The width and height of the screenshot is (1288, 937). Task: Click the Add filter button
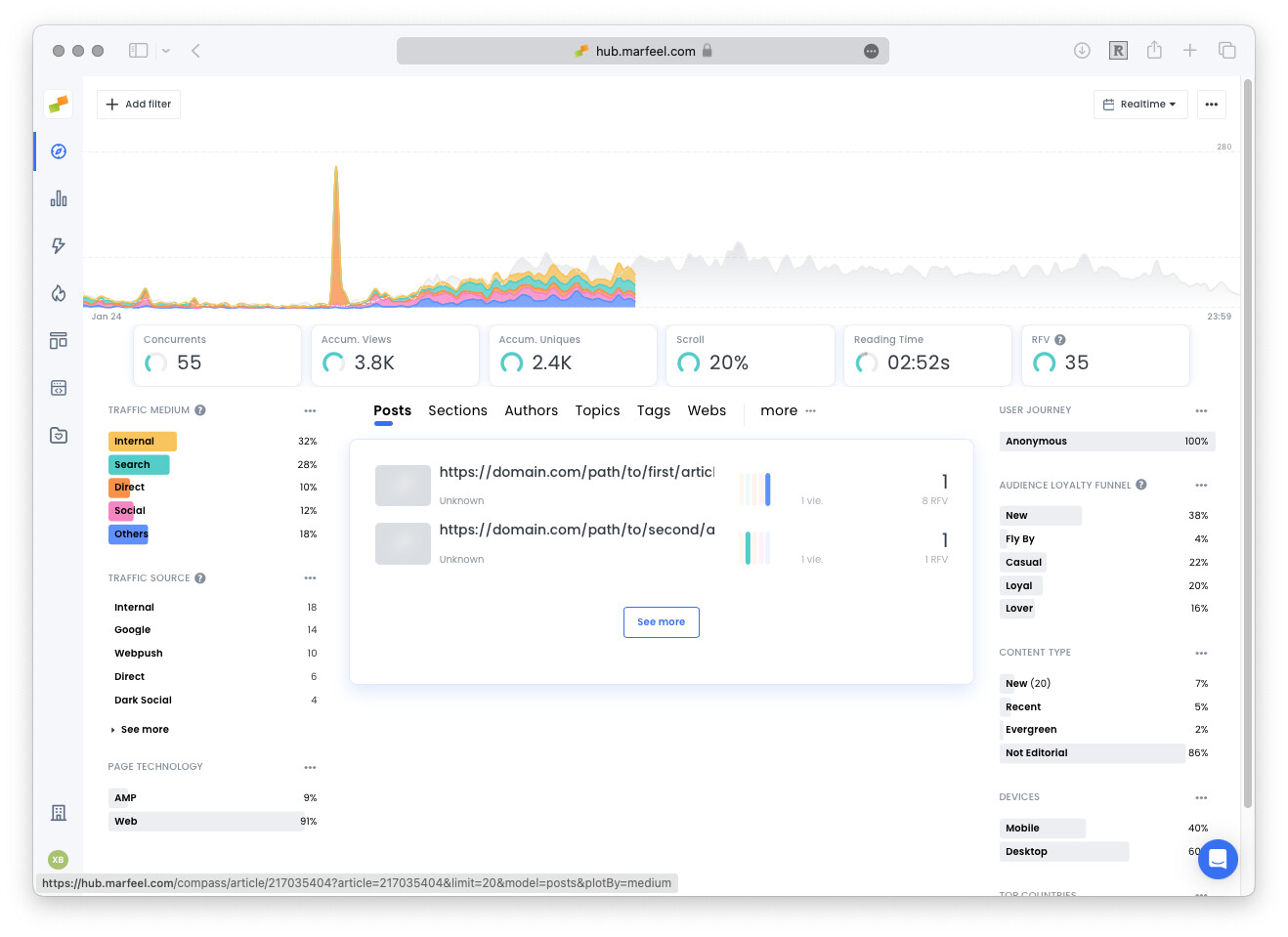(x=139, y=105)
